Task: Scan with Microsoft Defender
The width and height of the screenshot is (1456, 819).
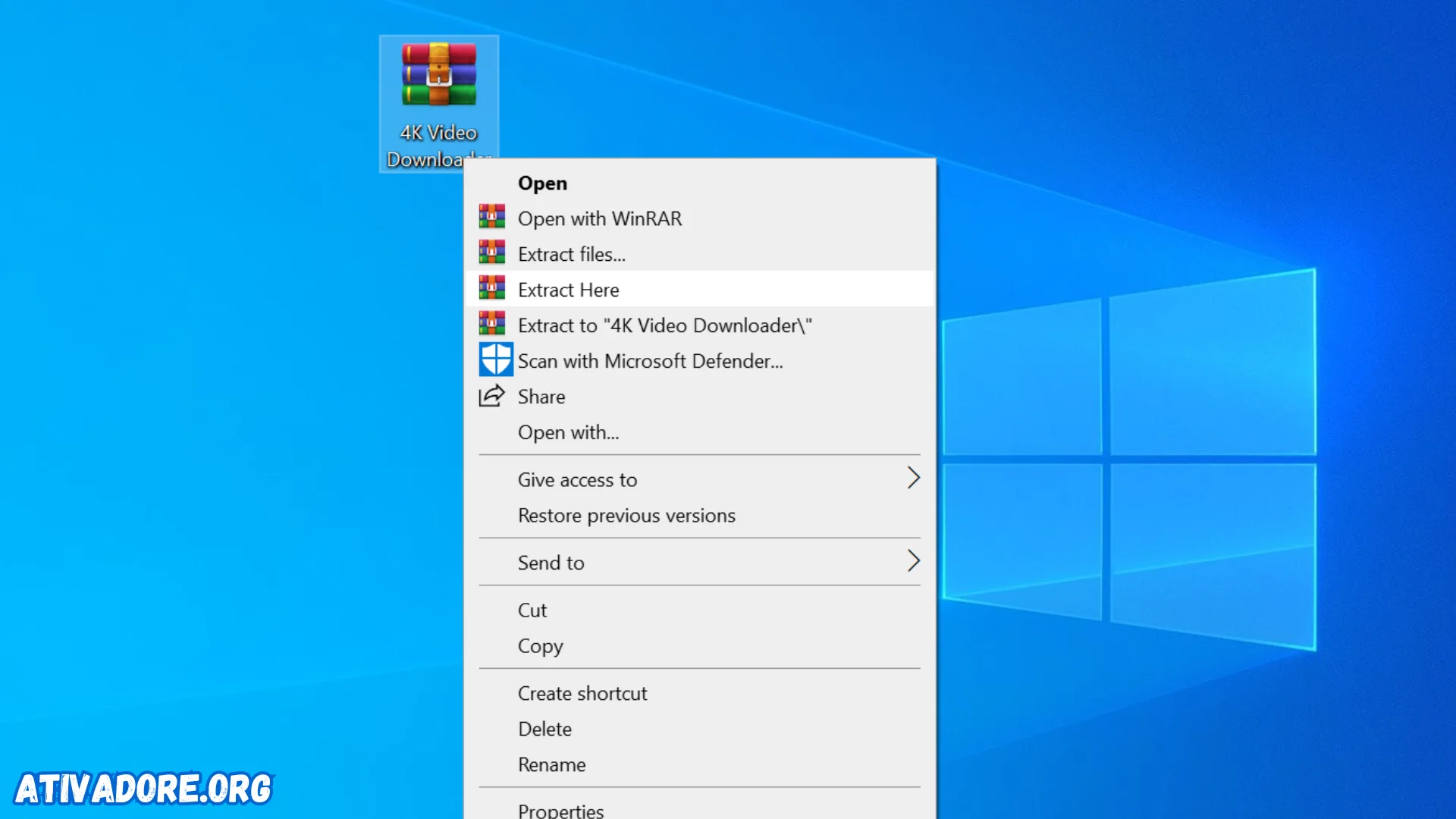Action: 699,361
